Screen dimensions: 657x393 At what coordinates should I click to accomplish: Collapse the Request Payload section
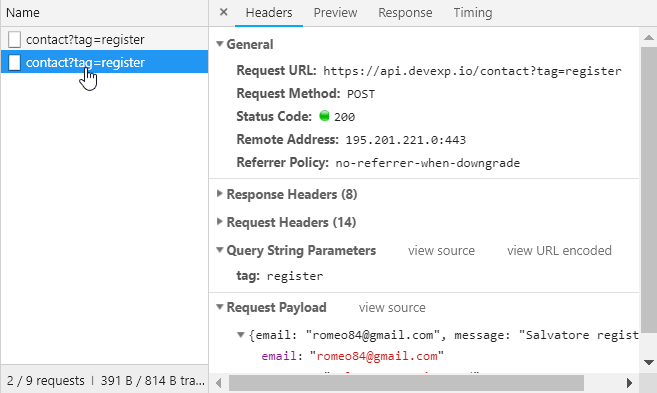pyautogui.click(x=219, y=307)
